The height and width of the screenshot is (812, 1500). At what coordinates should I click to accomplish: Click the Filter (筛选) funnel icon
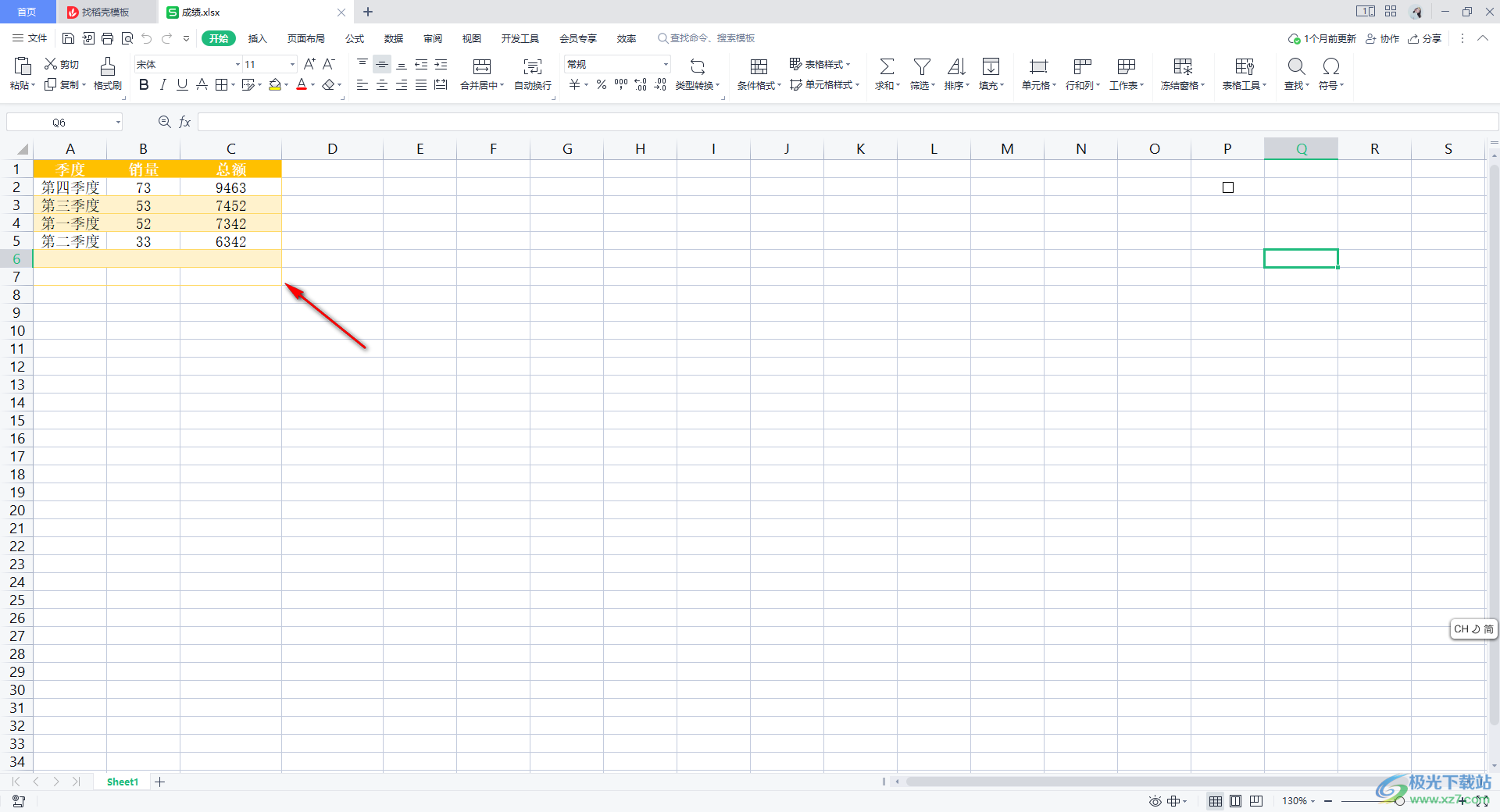tap(922, 66)
